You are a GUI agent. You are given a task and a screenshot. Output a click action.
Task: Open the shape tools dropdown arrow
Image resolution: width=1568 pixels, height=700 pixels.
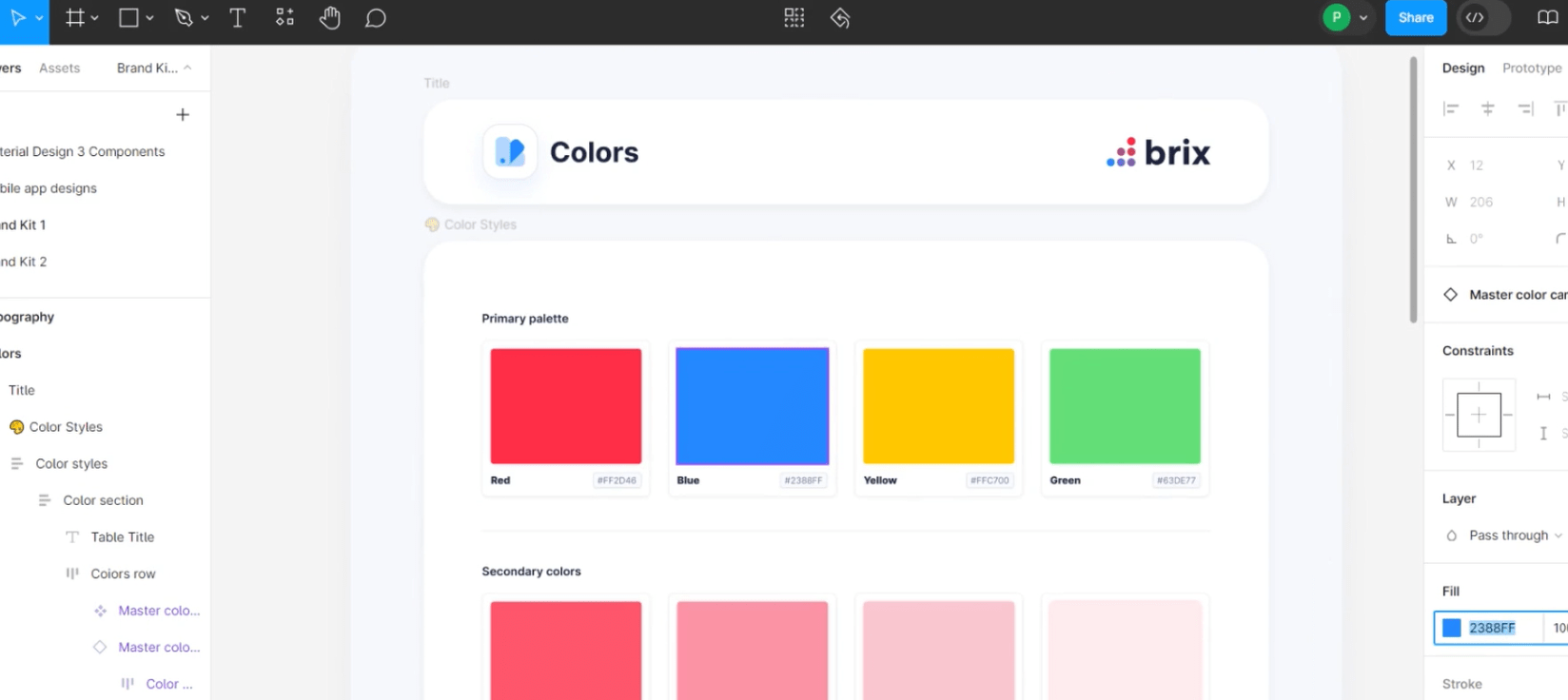point(150,18)
